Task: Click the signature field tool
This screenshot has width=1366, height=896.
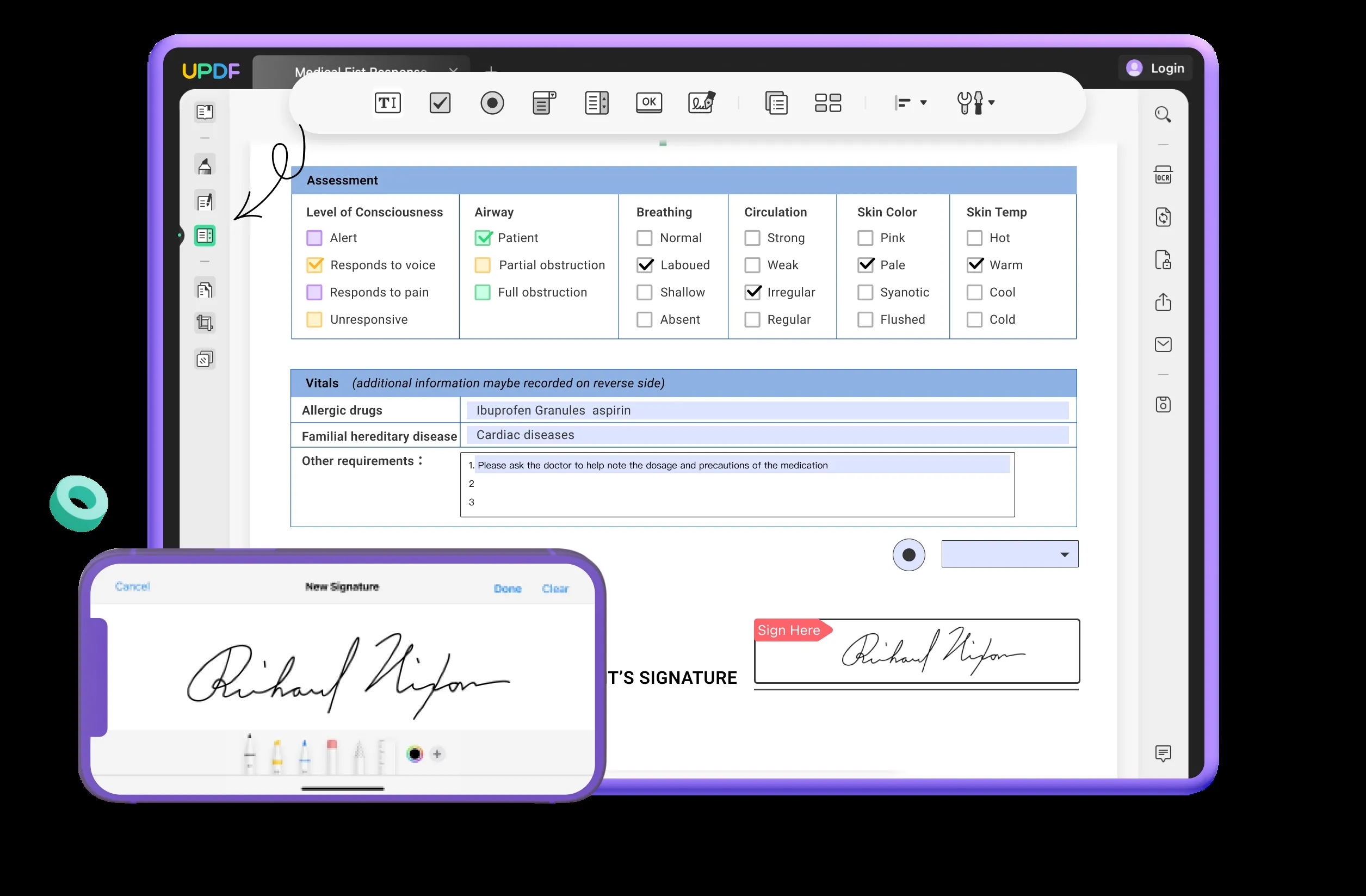Action: point(702,102)
